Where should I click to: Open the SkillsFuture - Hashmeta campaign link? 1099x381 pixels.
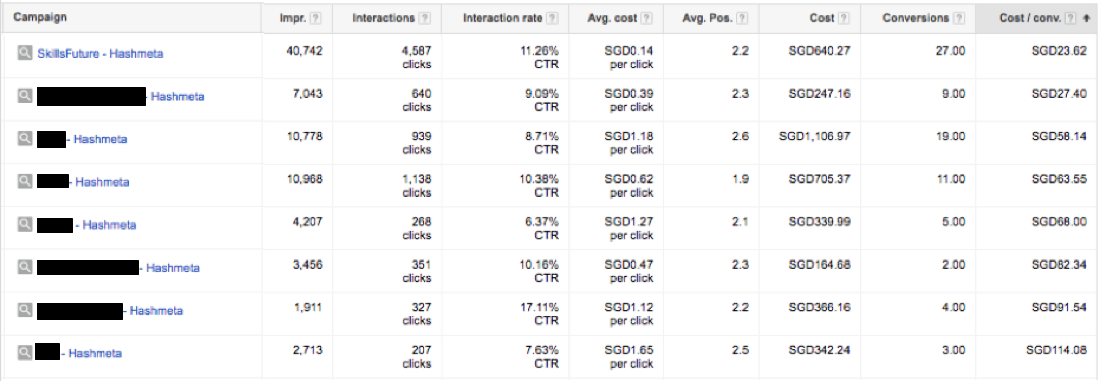100,53
